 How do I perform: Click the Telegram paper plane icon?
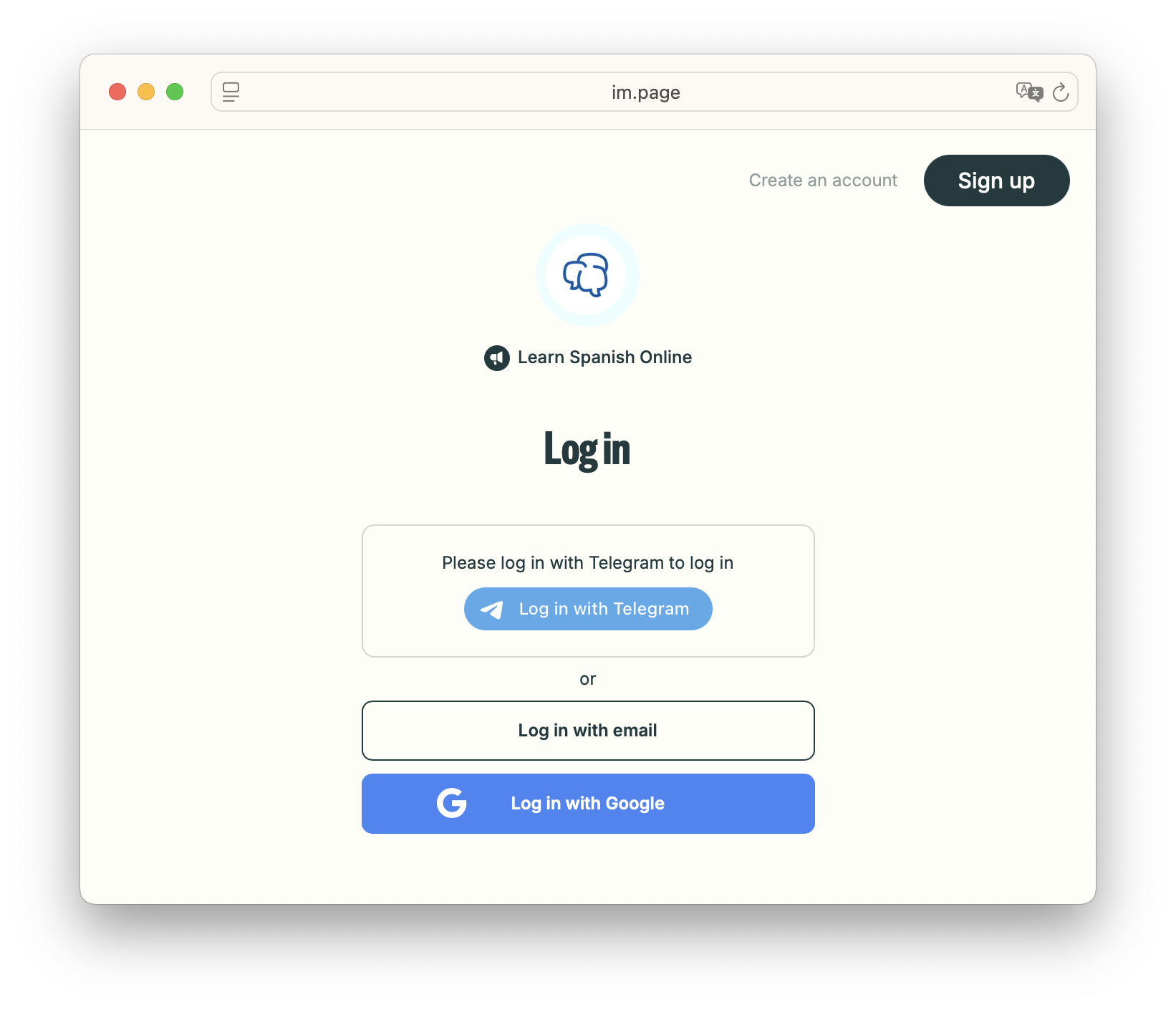(492, 610)
